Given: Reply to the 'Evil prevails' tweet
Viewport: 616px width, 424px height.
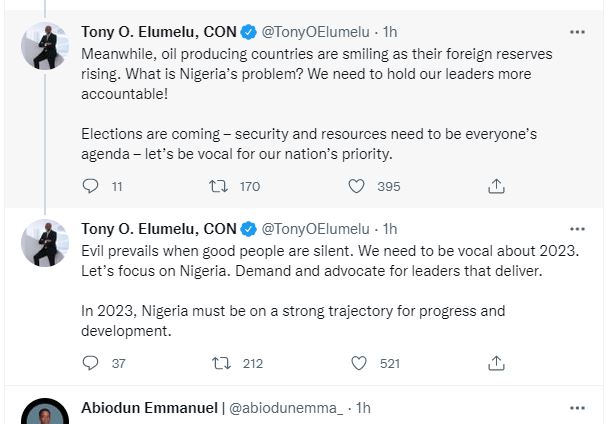Looking at the screenshot, I should [90, 363].
